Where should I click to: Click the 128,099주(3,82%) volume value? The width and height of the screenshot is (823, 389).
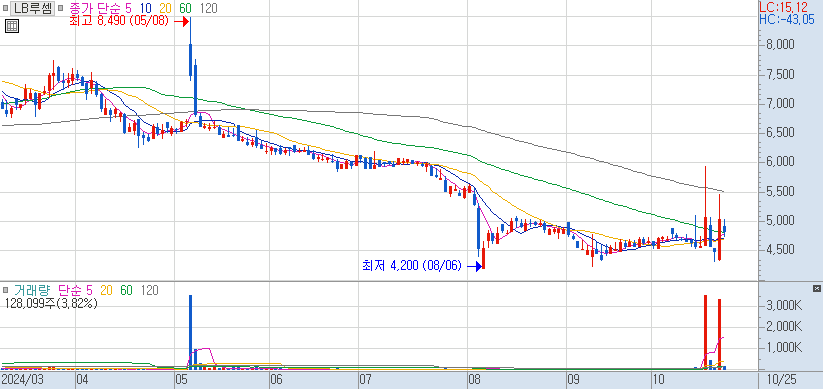coord(50,303)
